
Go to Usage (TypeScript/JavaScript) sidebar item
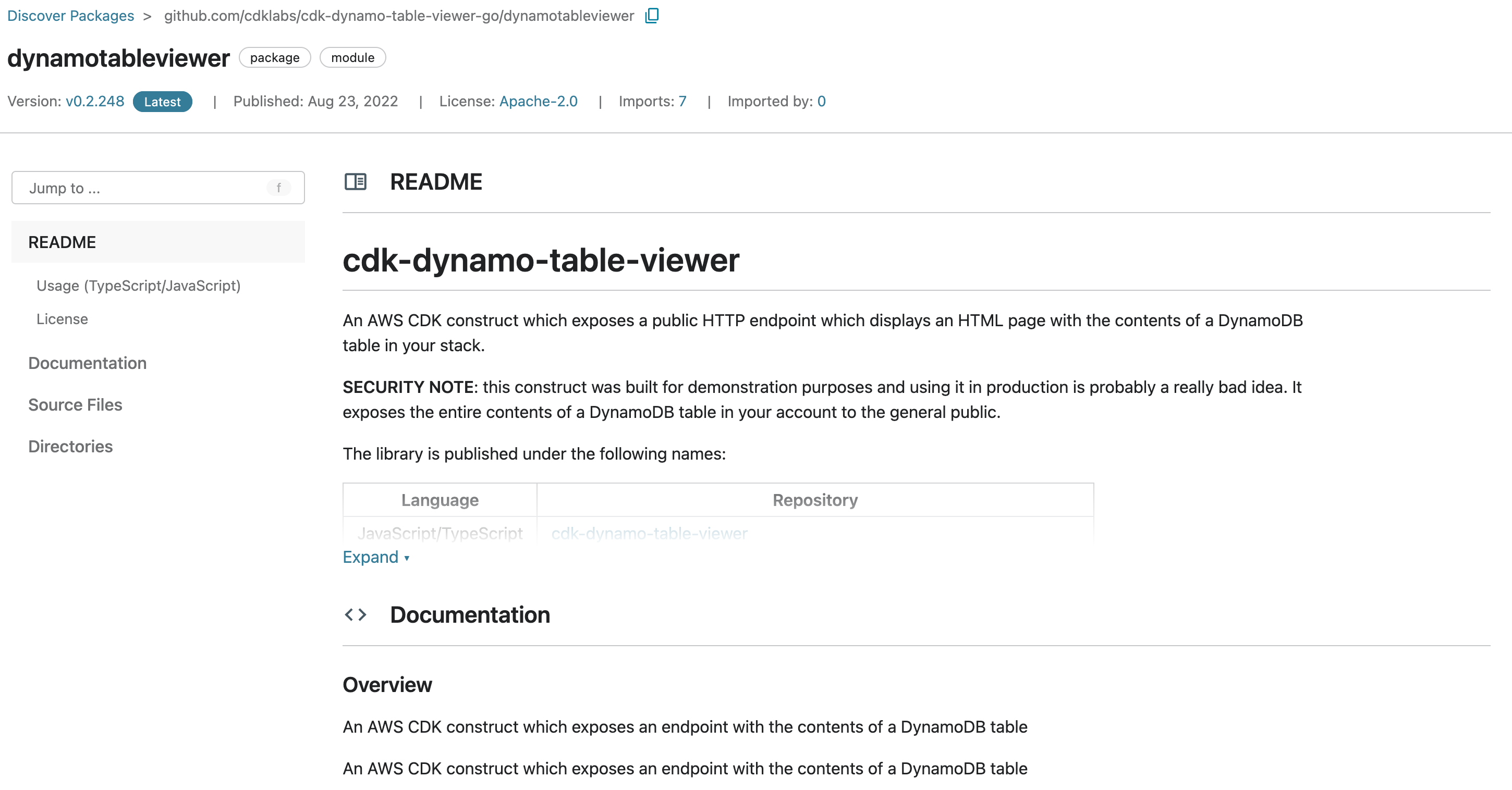pos(139,286)
